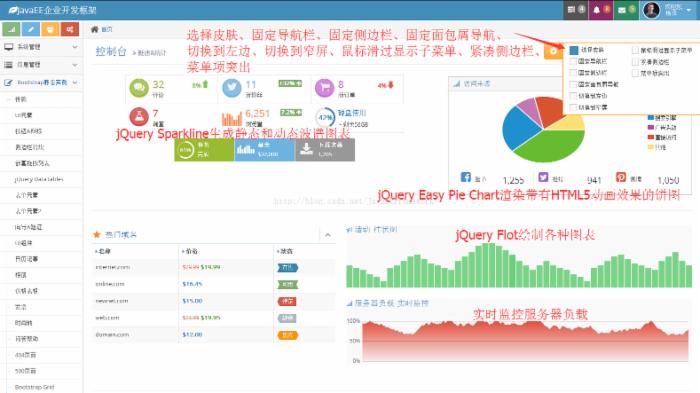This screenshot has width=700, height=393.
Task: Click the green signal chart shortcut button
Action: [11, 29]
